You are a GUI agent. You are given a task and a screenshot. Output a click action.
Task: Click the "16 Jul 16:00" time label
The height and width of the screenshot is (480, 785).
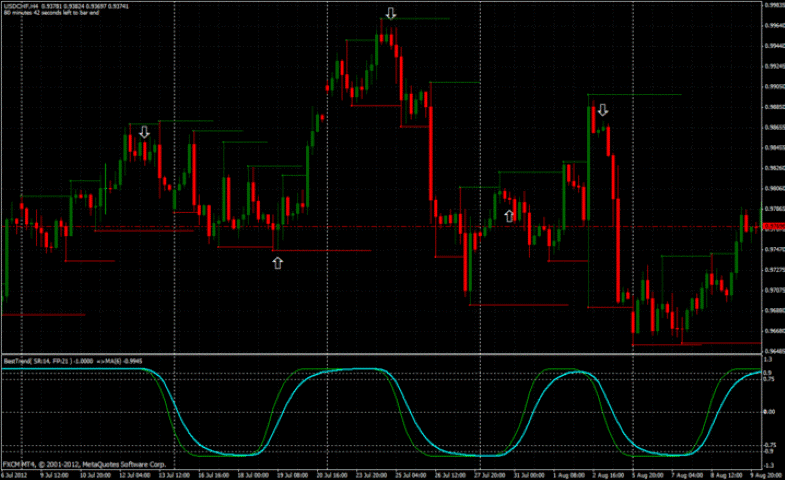coord(213,475)
